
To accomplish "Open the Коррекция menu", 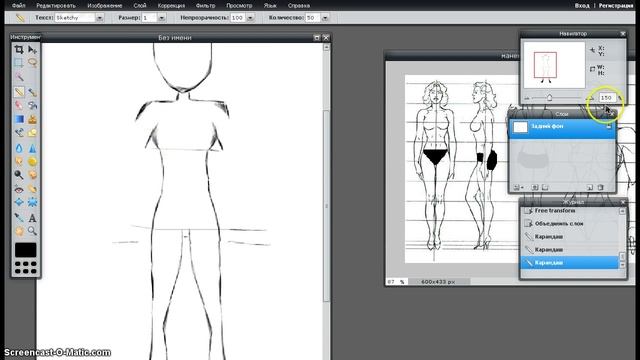I will click(x=171, y=6).
